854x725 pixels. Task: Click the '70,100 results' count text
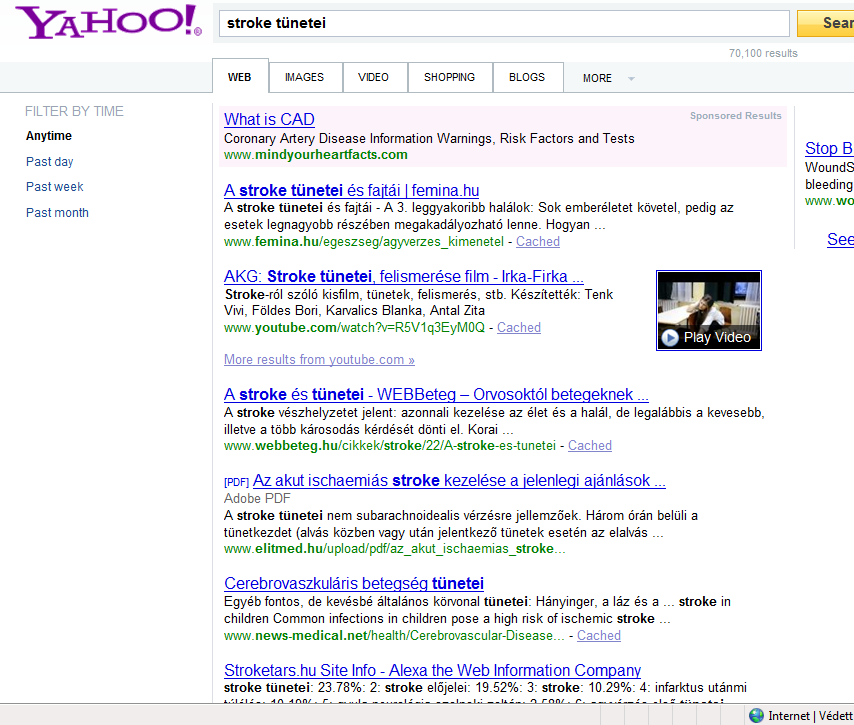[763, 53]
